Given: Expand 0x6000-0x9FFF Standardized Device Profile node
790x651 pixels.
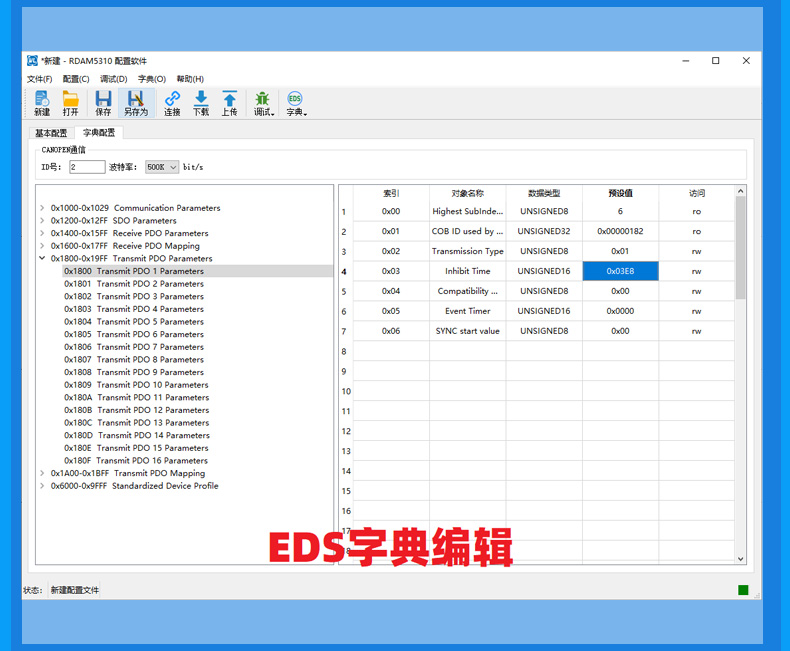Looking at the screenshot, I should (42, 486).
